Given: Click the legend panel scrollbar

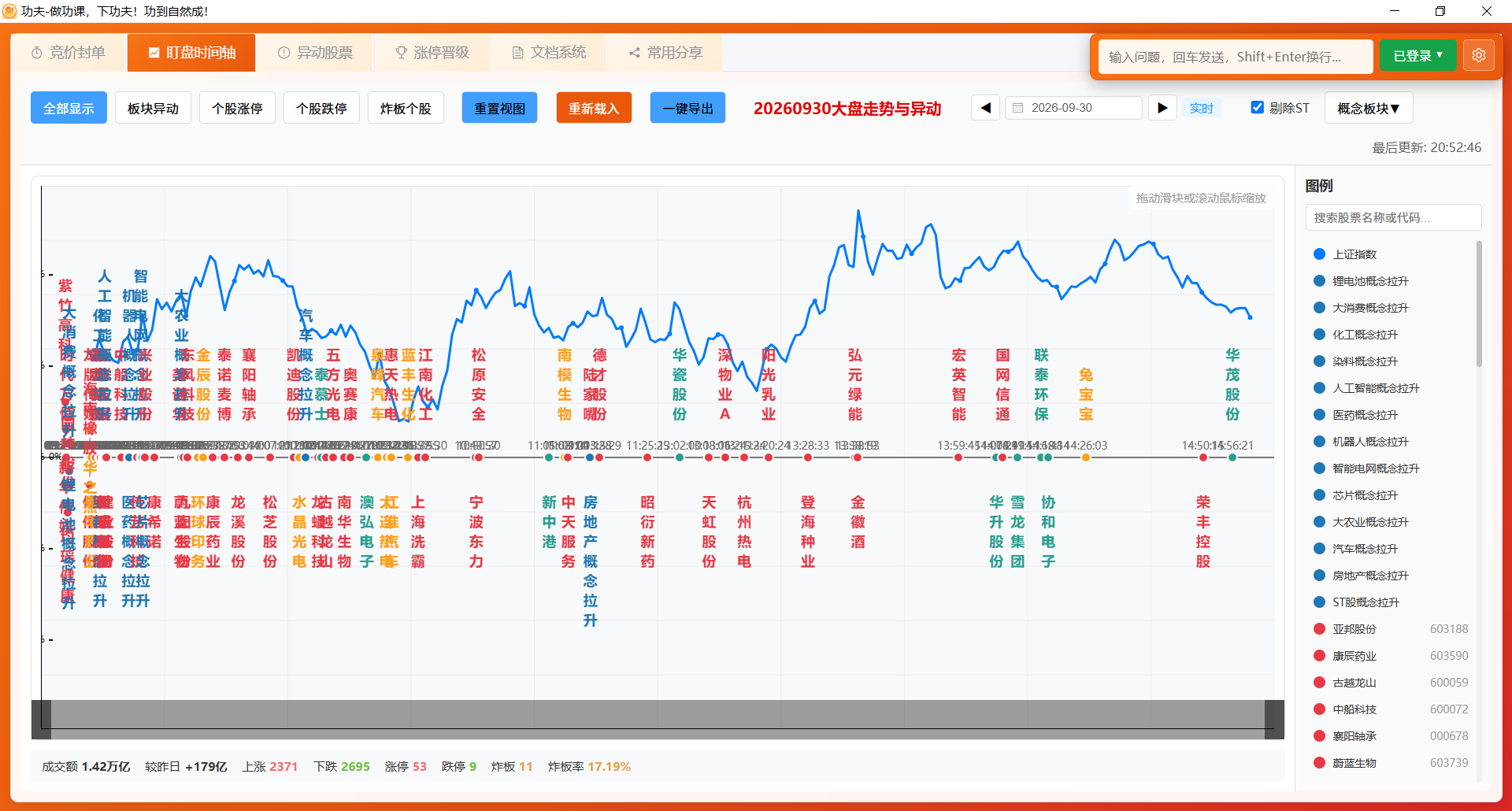Looking at the screenshot, I should (1479, 304).
